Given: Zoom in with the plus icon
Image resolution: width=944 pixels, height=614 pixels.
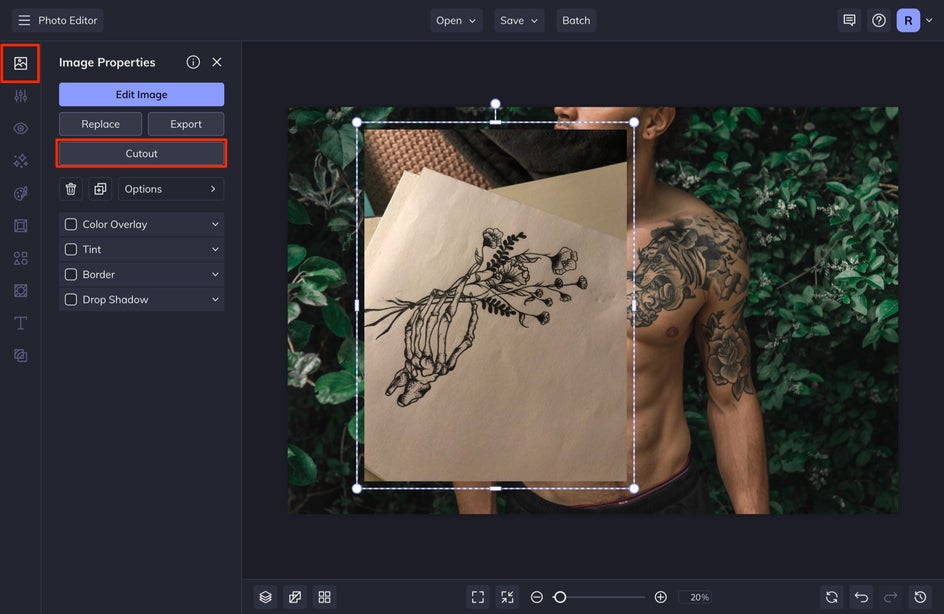Looking at the screenshot, I should pyautogui.click(x=660, y=597).
